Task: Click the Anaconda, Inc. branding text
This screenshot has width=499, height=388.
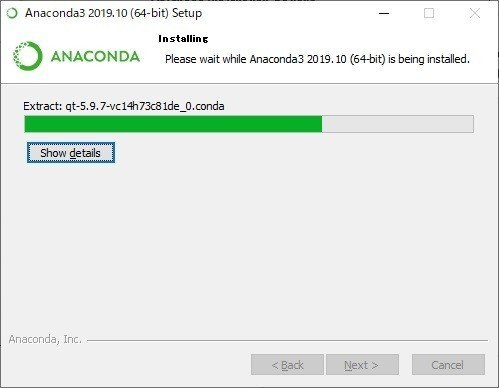Action: (x=45, y=339)
